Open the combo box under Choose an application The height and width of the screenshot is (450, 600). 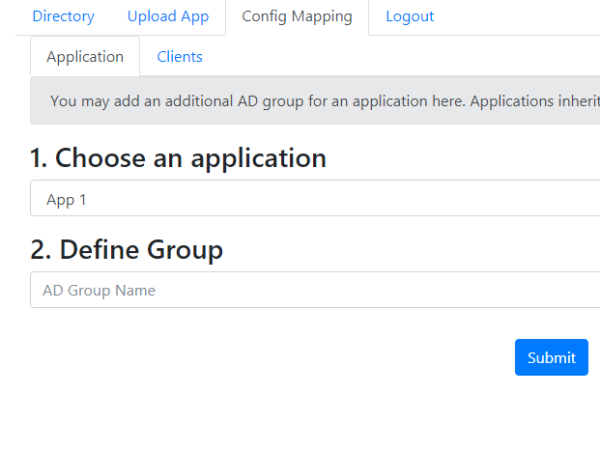pos(315,198)
